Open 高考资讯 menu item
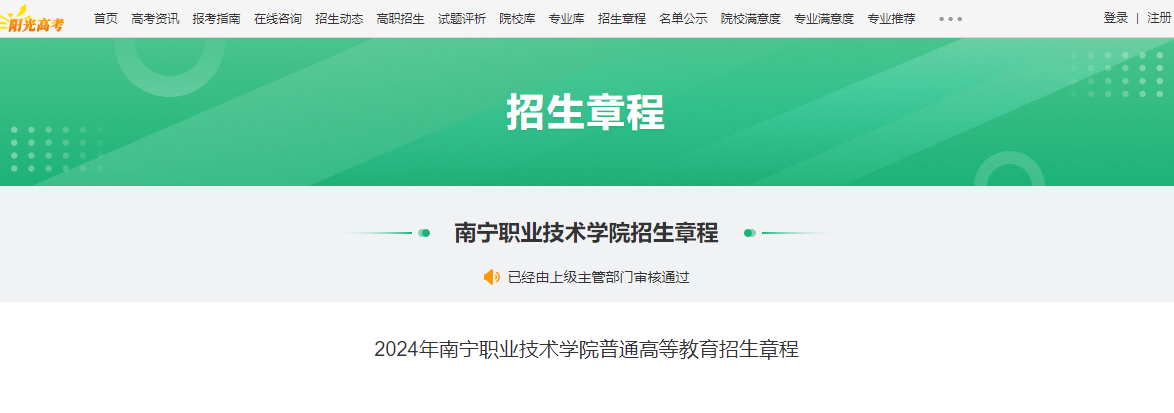The image size is (1174, 413). (x=155, y=19)
